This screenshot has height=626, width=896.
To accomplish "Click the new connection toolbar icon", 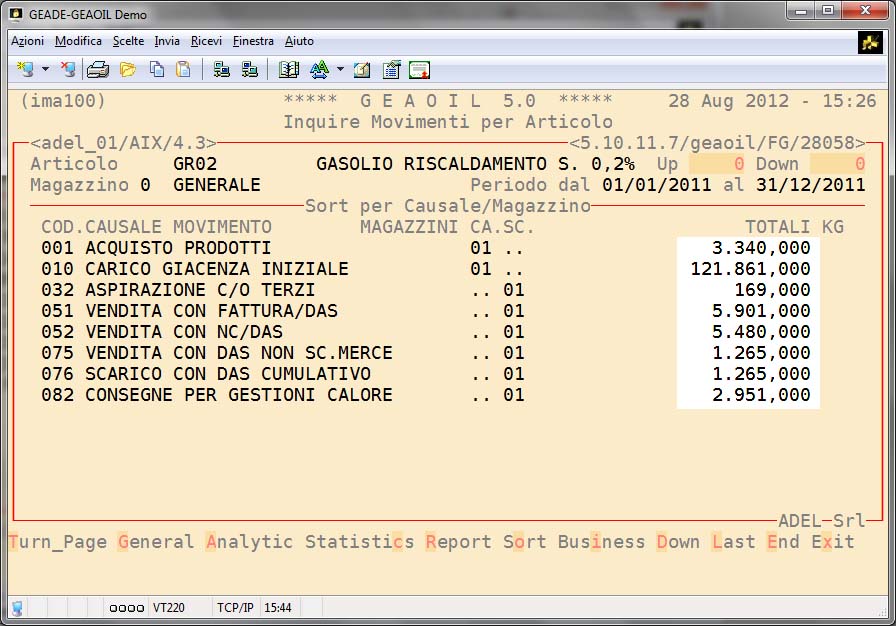I will [25, 70].
